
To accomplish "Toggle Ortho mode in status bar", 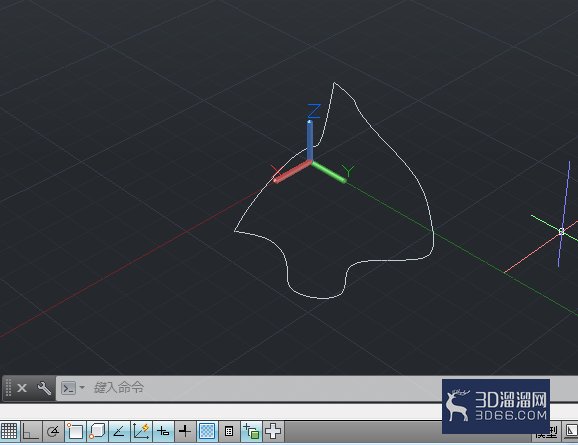I will [31, 431].
